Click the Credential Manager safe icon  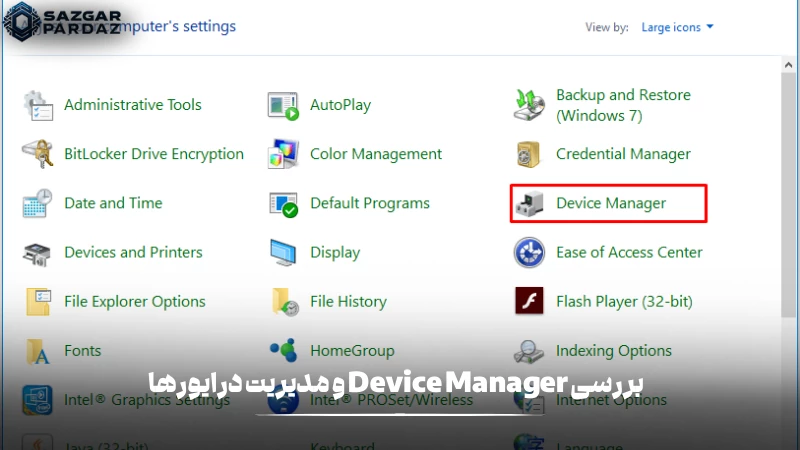pyautogui.click(x=529, y=154)
